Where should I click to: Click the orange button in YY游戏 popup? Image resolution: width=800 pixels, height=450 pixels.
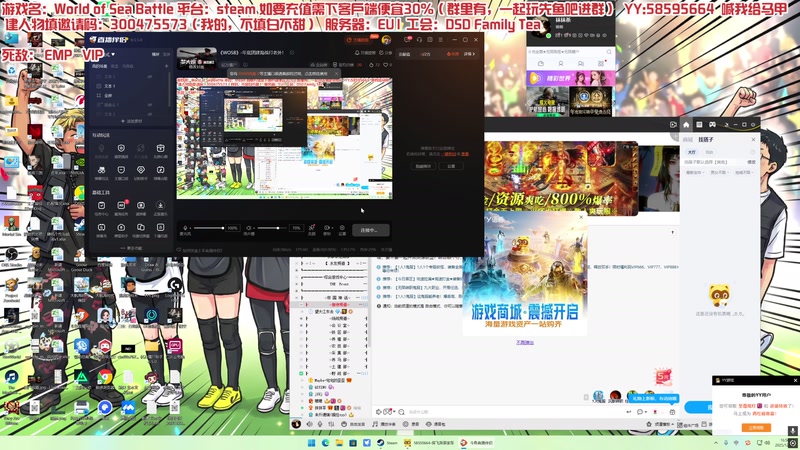[x=756, y=428]
